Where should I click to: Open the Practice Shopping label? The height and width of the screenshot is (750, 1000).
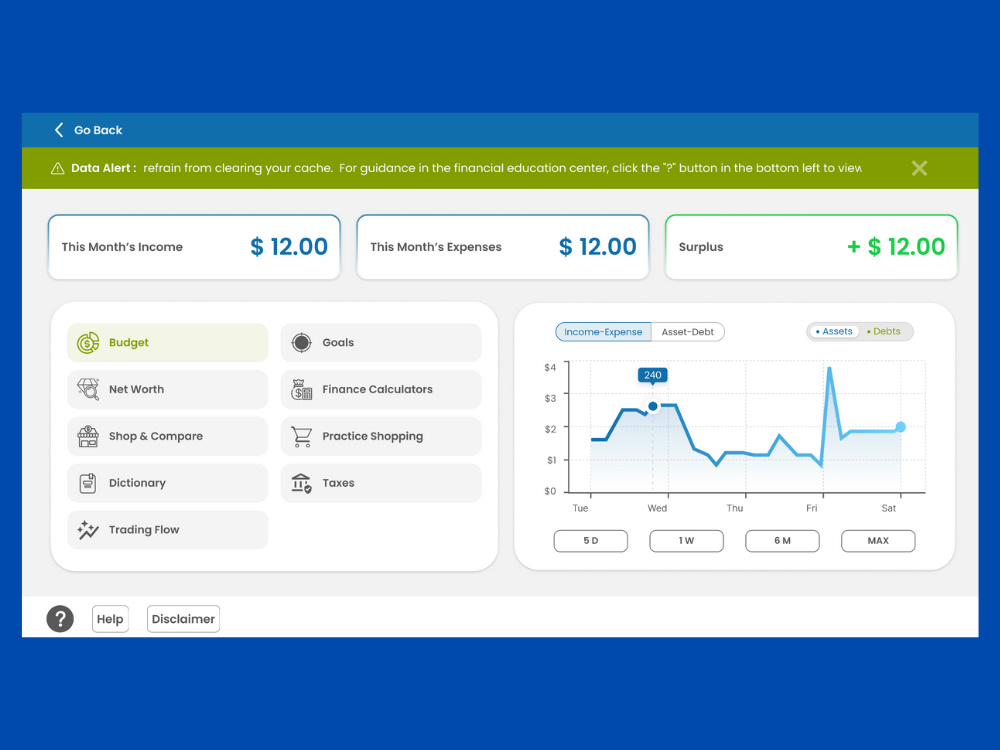(372, 436)
